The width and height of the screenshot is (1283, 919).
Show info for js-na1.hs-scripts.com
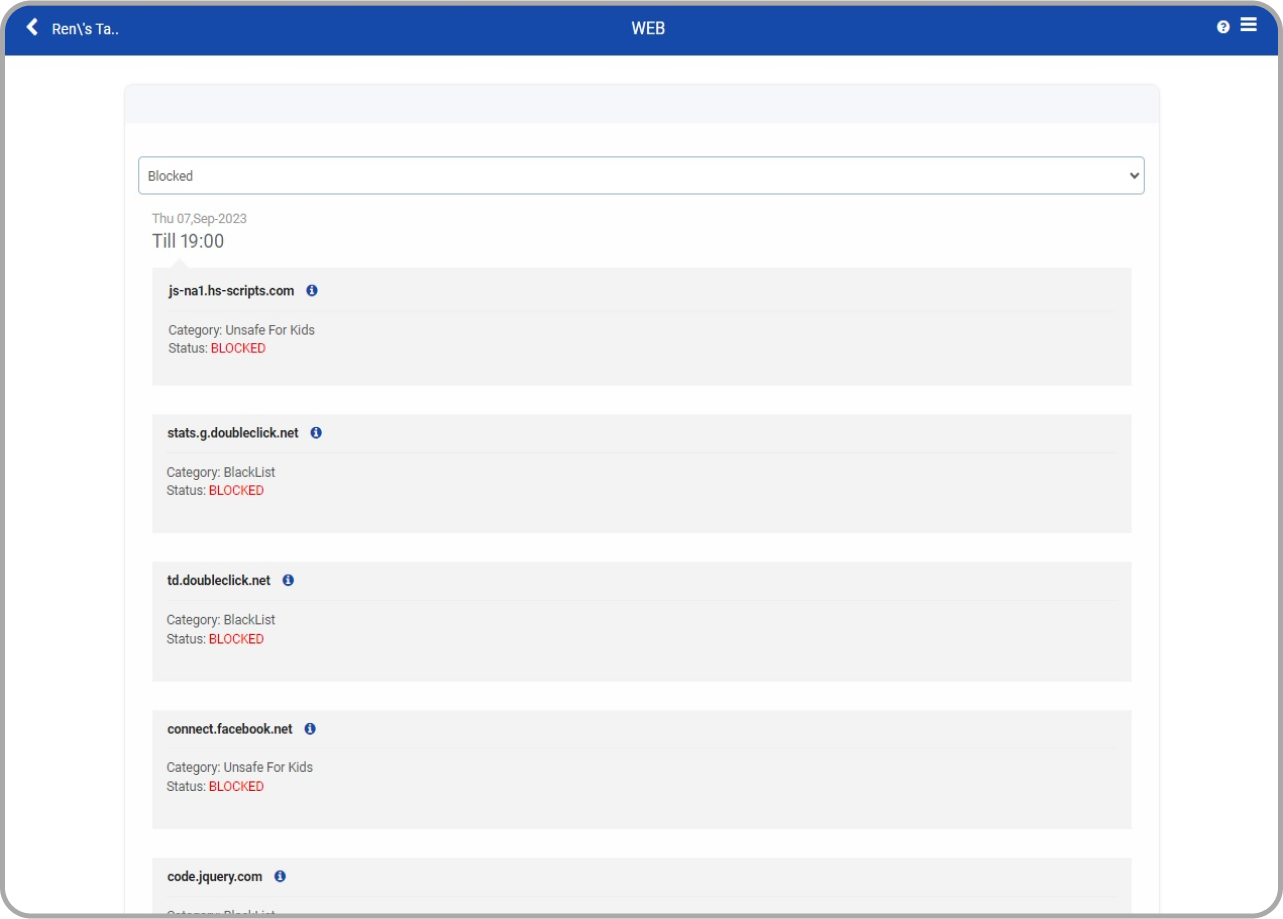point(312,291)
